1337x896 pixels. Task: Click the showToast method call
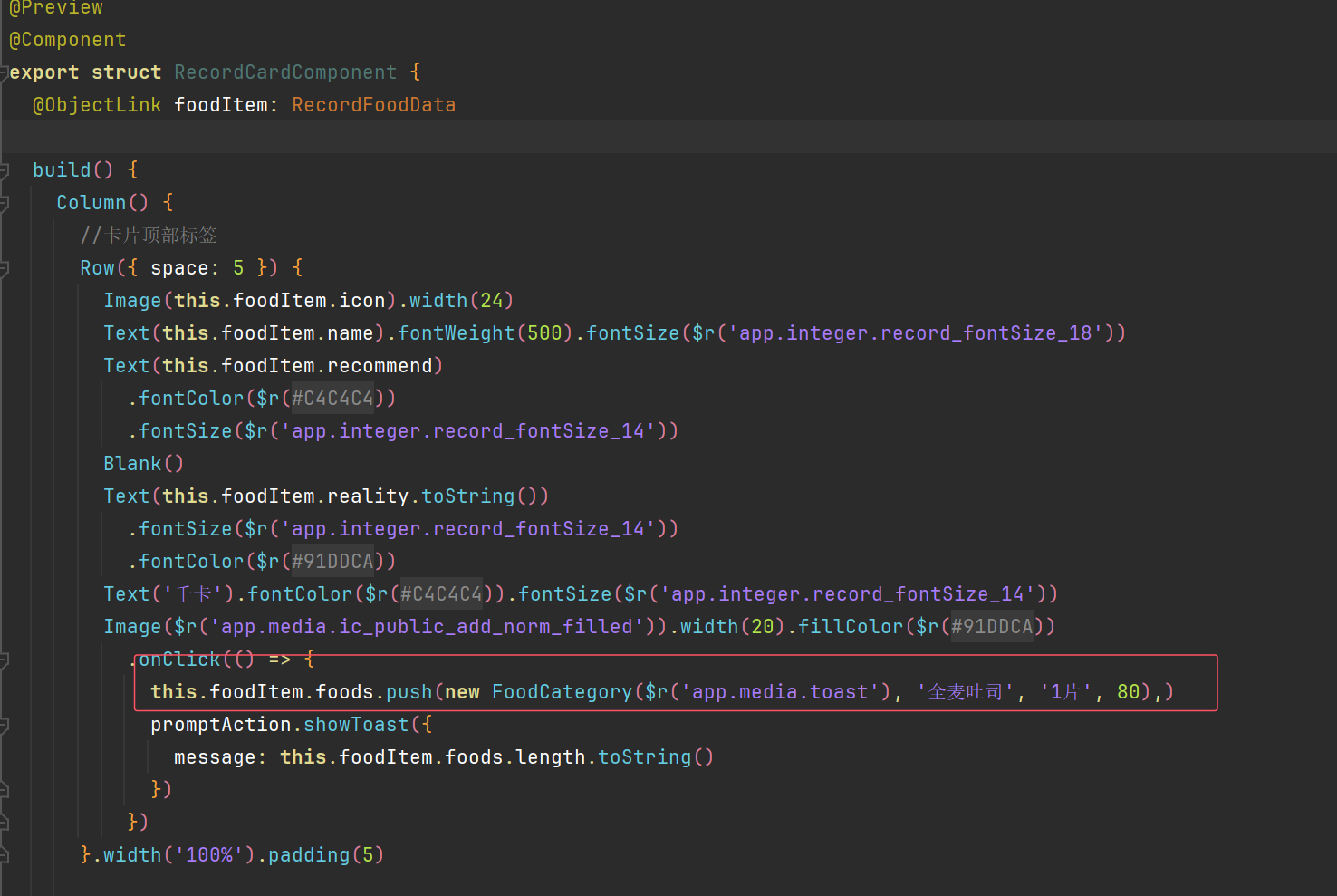(356, 725)
